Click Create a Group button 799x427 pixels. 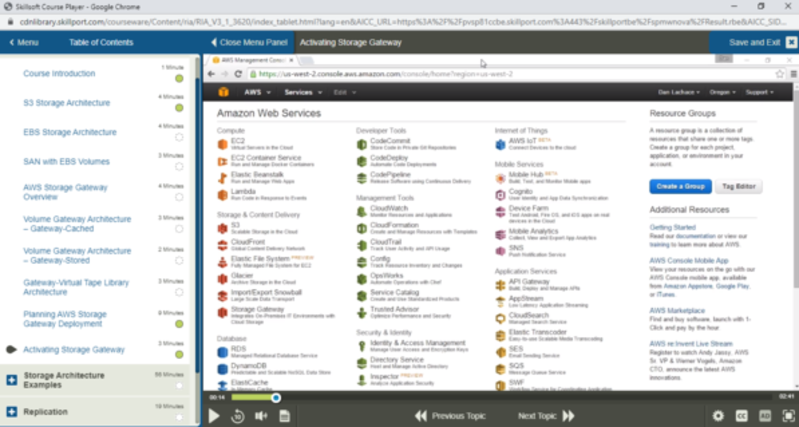(x=680, y=186)
